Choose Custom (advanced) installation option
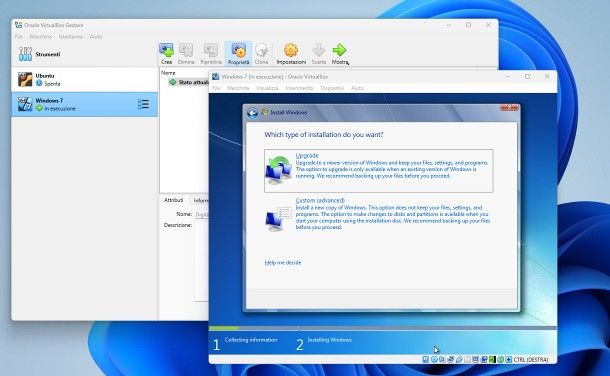Image resolution: width=610 pixels, height=376 pixels. pyautogui.click(x=379, y=214)
